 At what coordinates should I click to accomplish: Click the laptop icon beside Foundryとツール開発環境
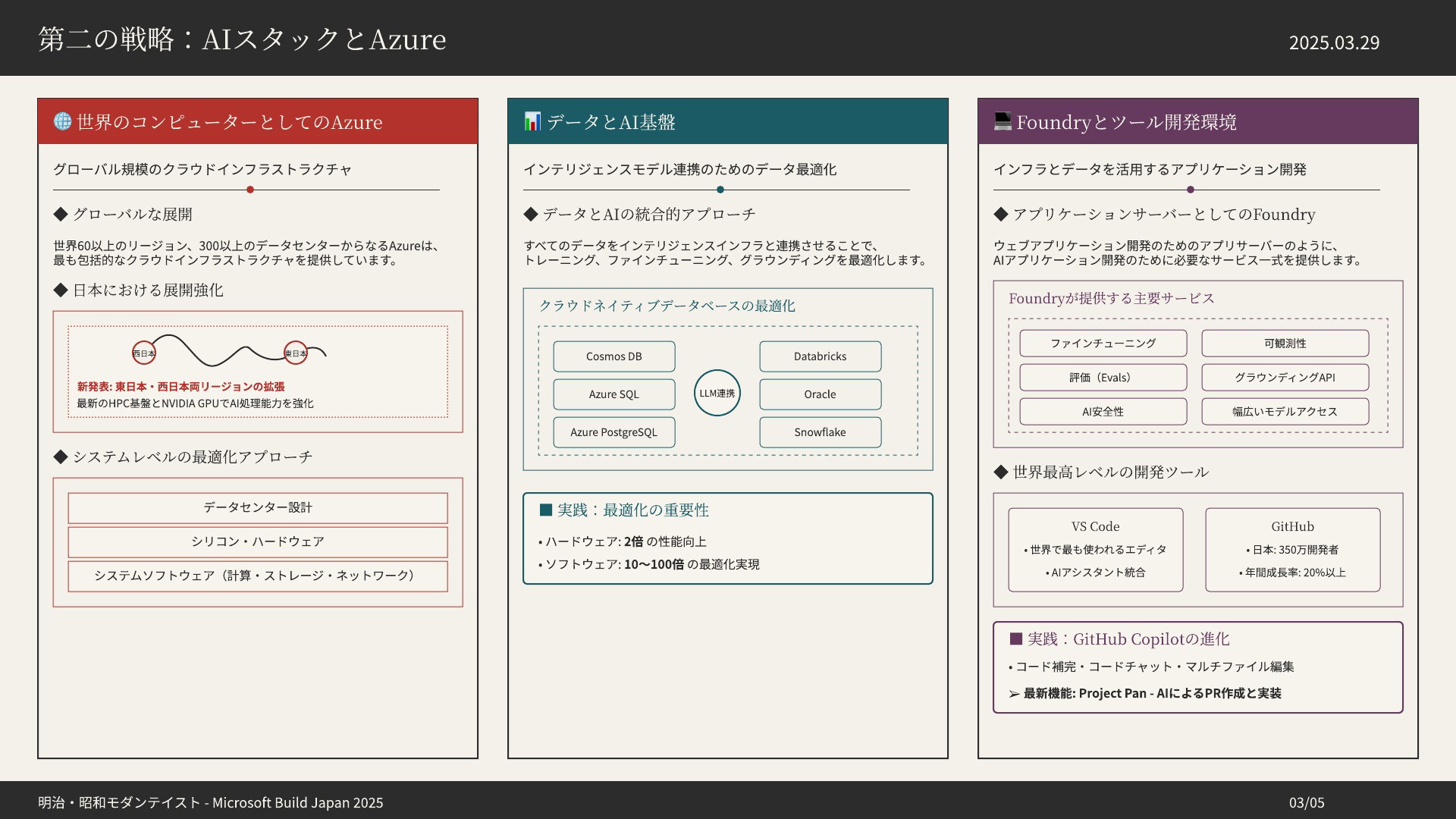1003,121
